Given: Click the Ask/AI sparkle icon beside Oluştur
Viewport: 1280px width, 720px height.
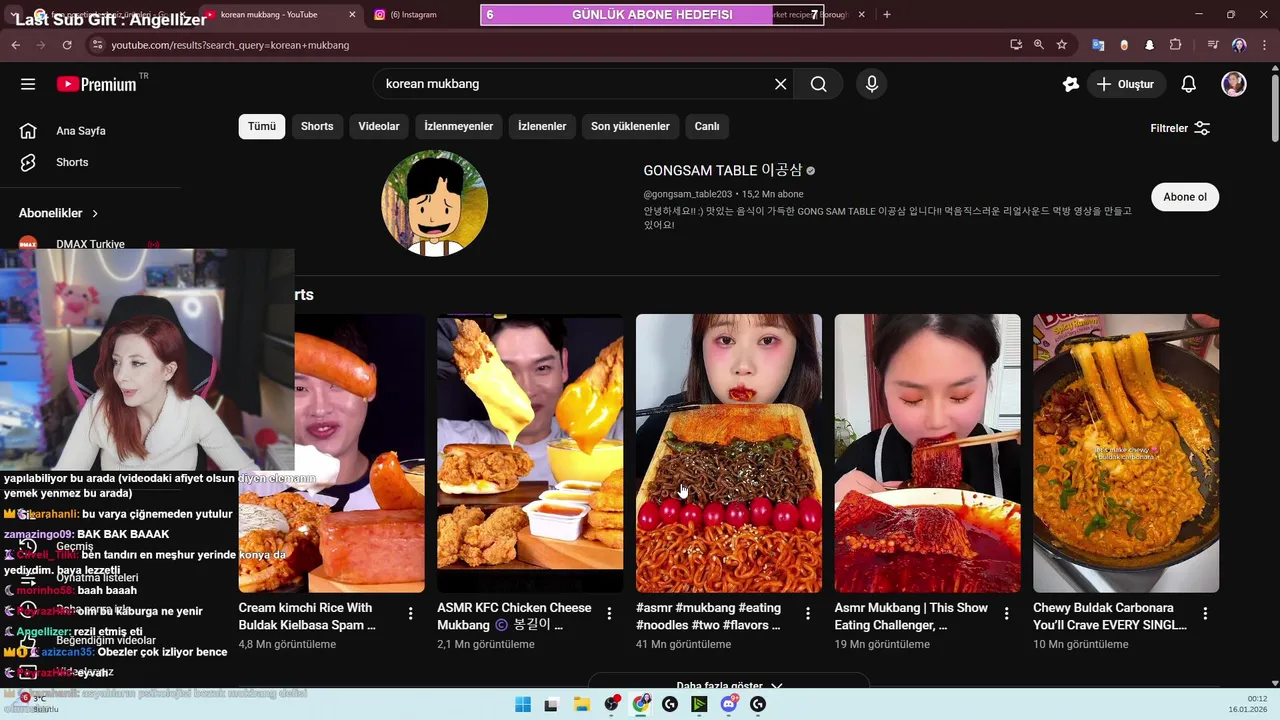Looking at the screenshot, I should [1071, 84].
